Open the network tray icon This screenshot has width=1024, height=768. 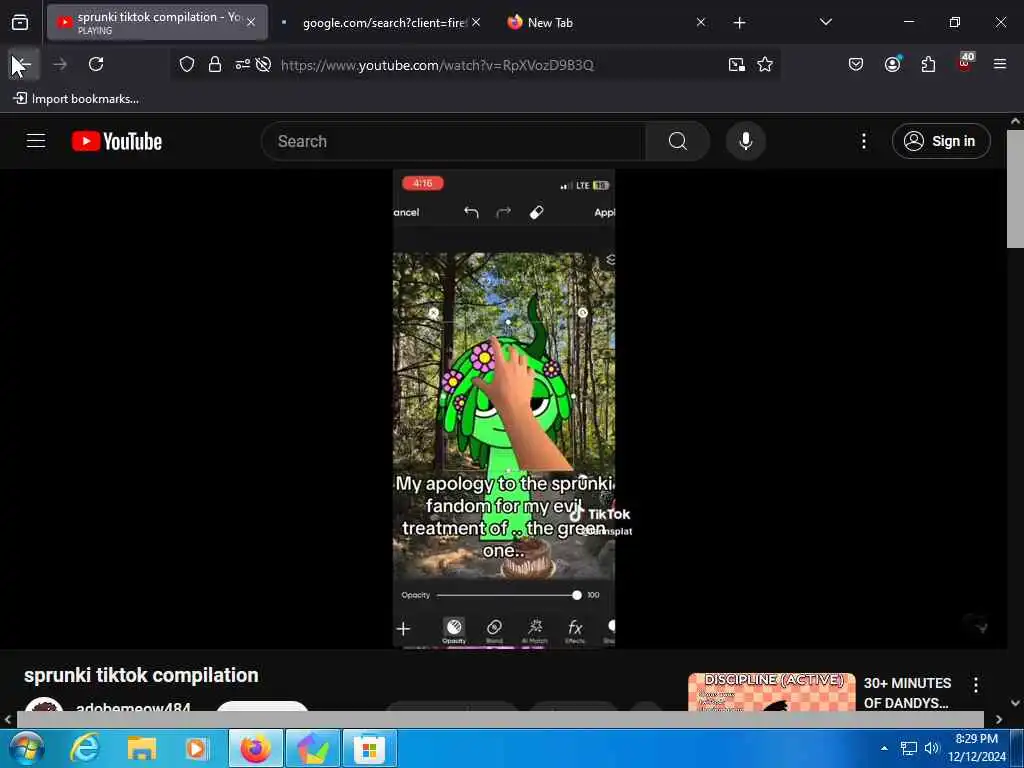pyautogui.click(x=908, y=748)
